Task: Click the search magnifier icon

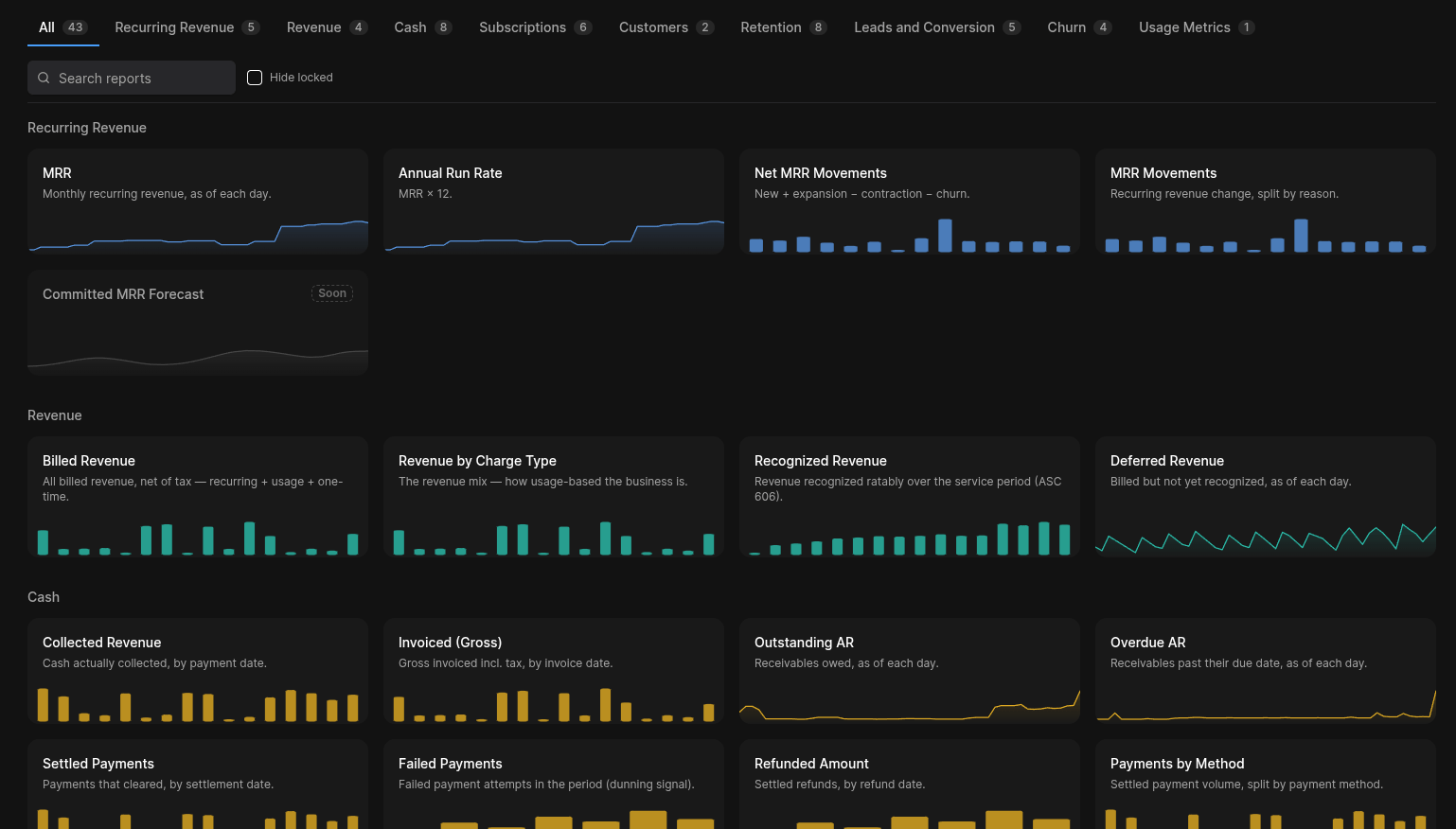Action: (44, 78)
